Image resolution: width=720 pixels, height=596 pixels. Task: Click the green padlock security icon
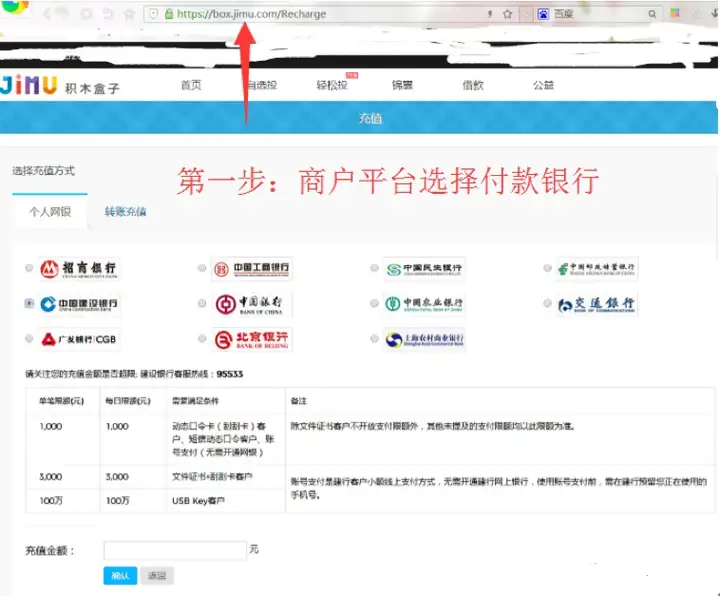pyautogui.click(x=169, y=14)
